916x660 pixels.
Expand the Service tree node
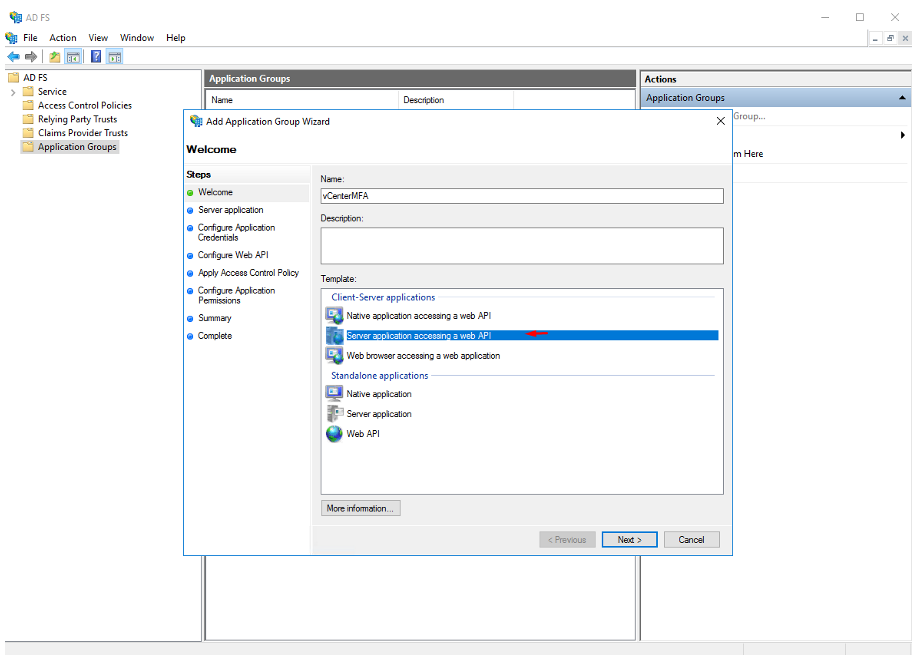tap(13, 92)
